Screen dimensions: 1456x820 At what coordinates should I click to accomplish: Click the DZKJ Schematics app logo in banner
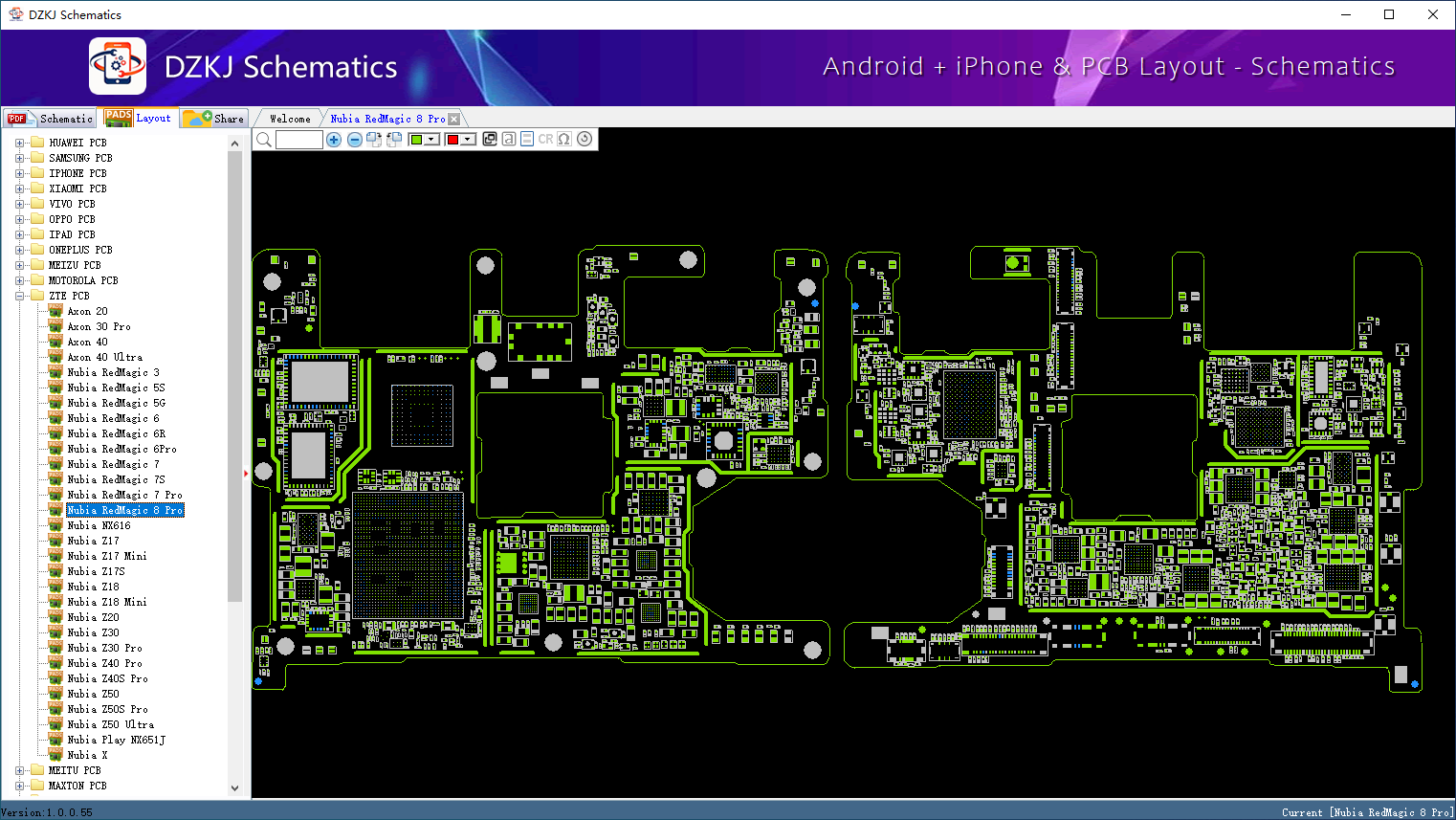(118, 66)
